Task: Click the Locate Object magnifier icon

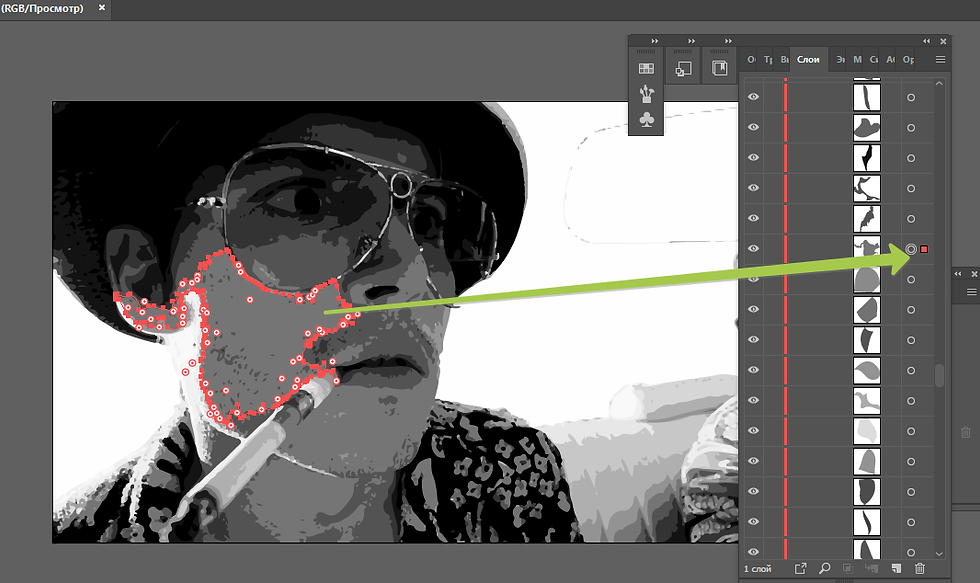Action: 824,568
